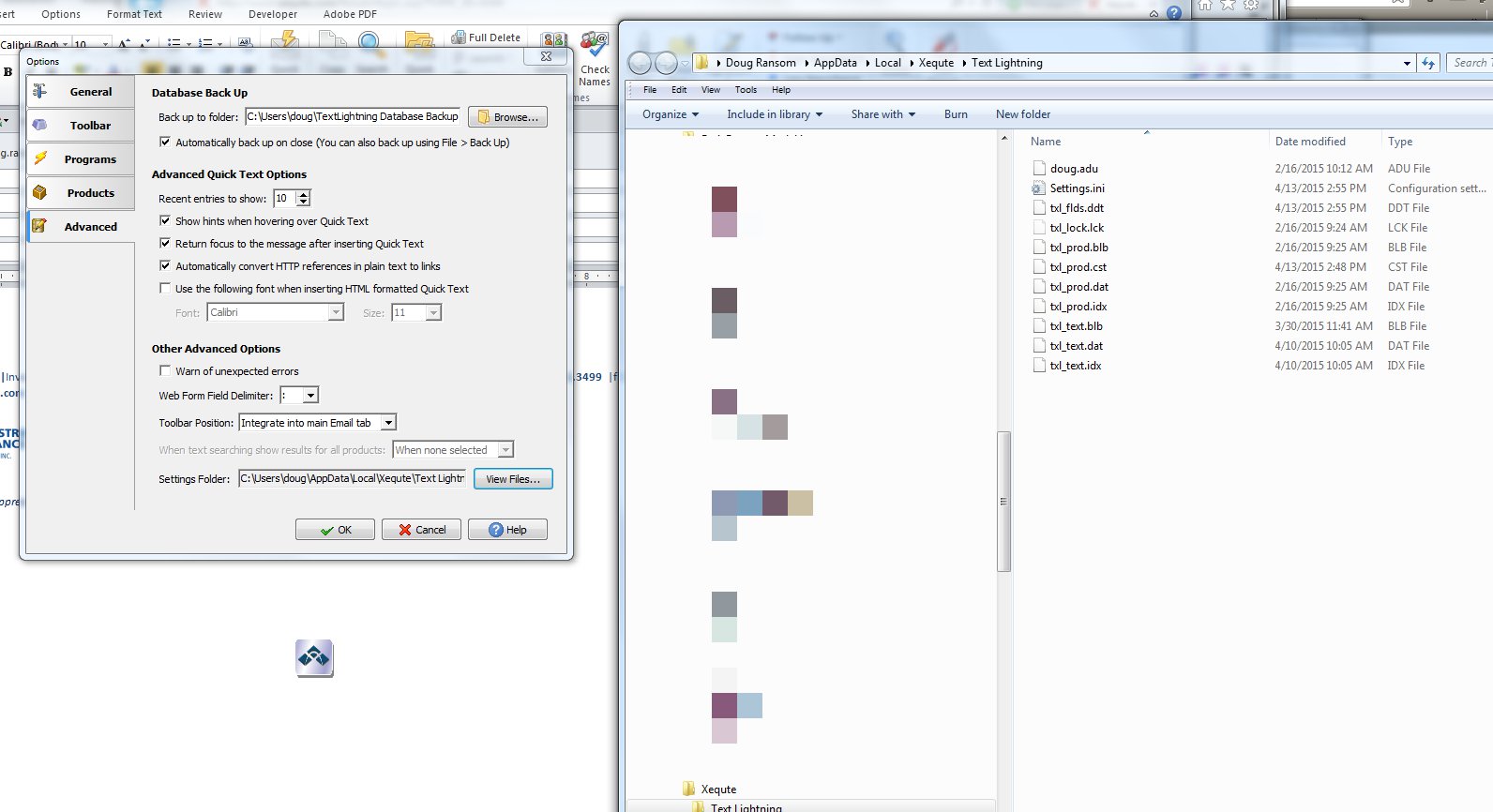Enable Warn of unexpected errors checkbox
The height and width of the screenshot is (812, 1493).
point(165,371)
